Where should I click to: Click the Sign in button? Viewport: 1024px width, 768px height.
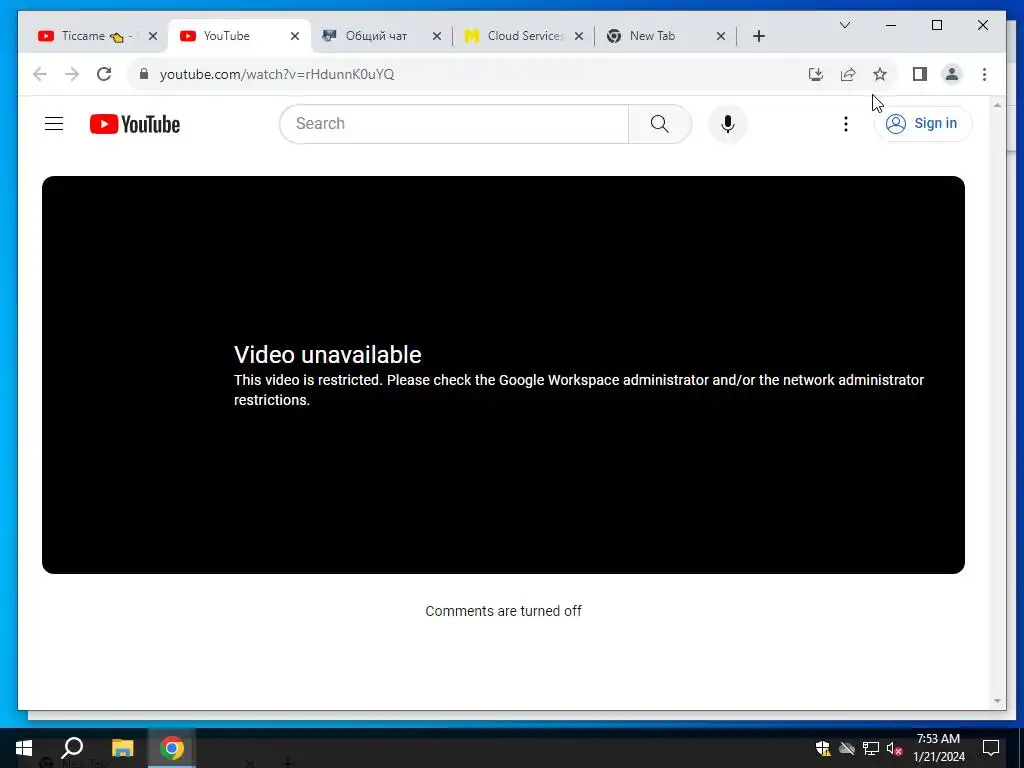pyautogui.click(x=923, y=123)
